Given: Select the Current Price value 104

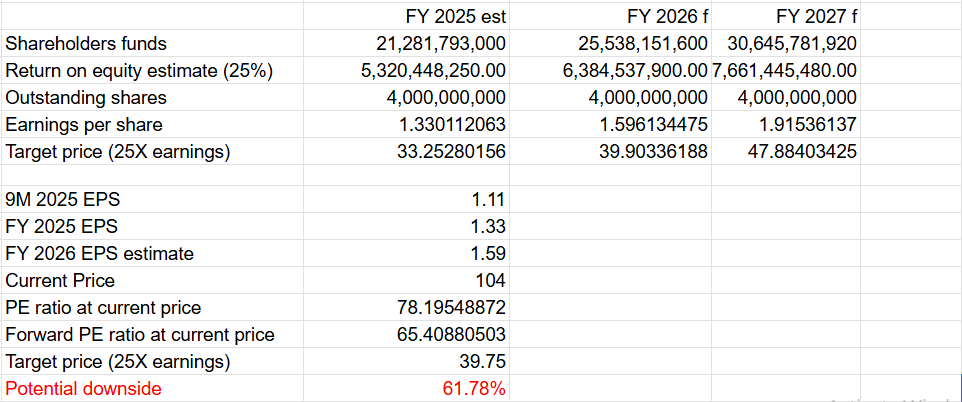Looking at the screenshot, I should (490, 280).
